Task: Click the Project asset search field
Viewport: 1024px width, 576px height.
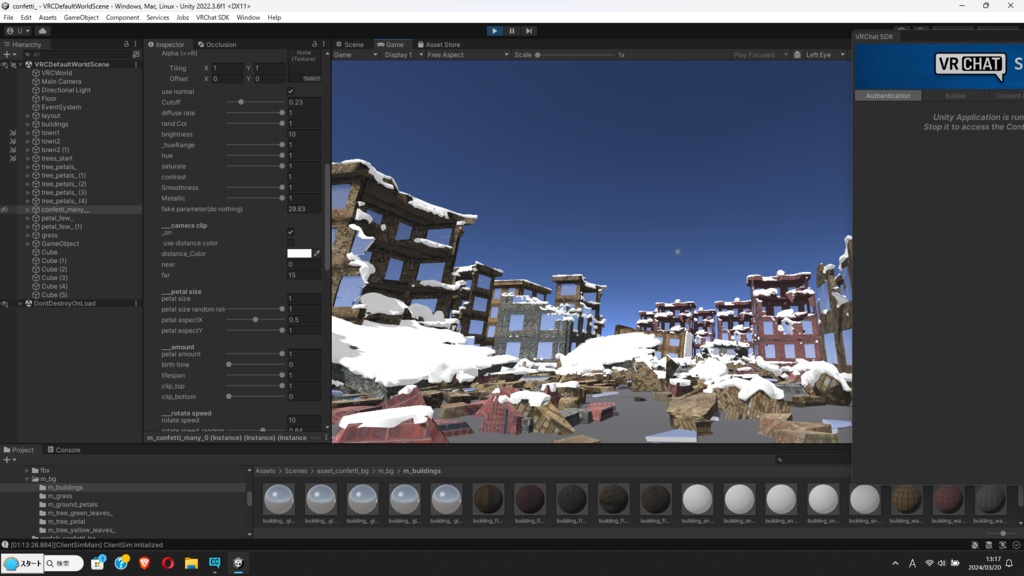Action: 812,460
